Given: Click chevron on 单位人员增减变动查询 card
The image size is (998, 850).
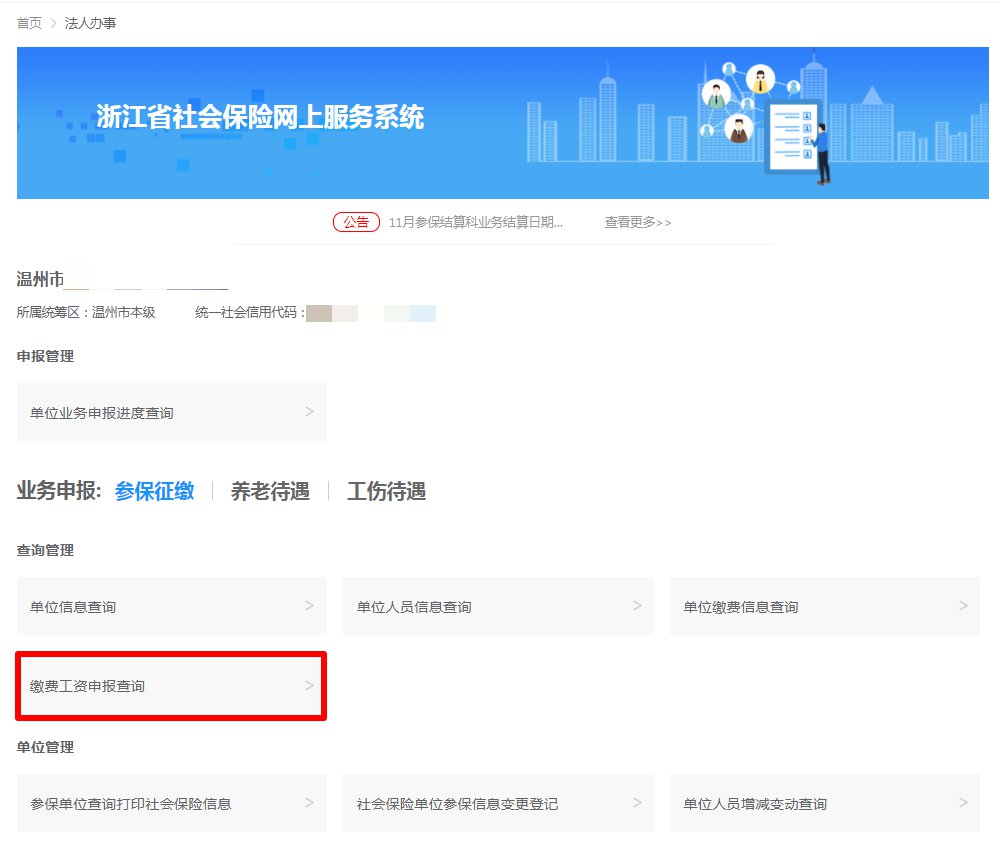Looking at the screenshot, I should (x=963, y=803).
